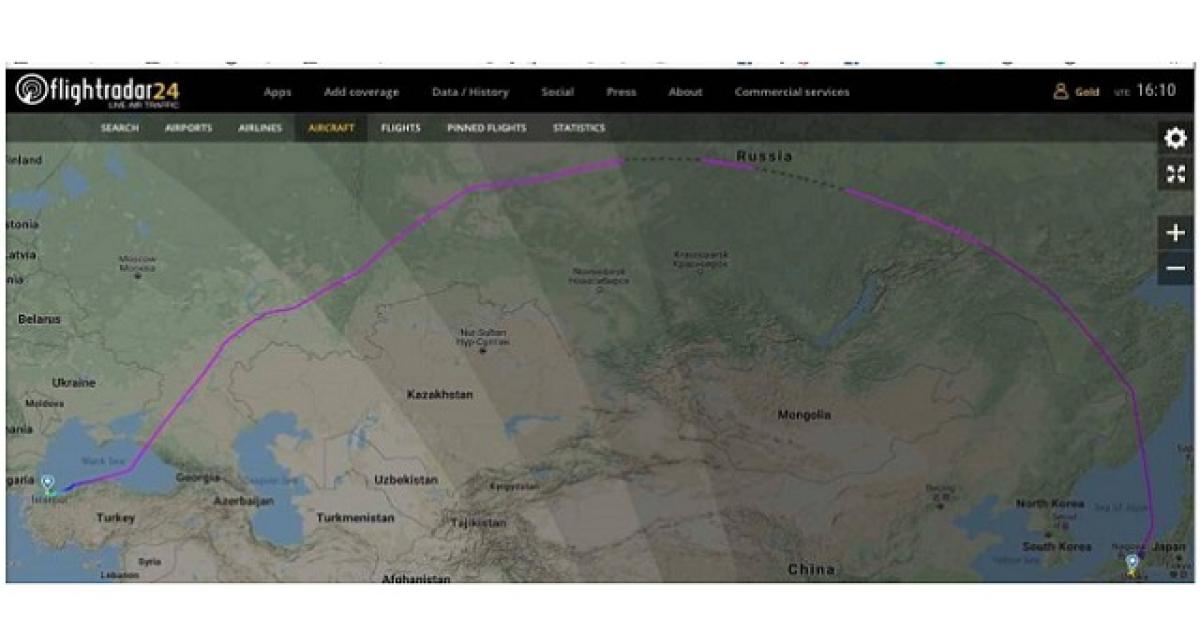Open the About link
The width and height of the screenshot is (1200, 640).
pos(685,92)
